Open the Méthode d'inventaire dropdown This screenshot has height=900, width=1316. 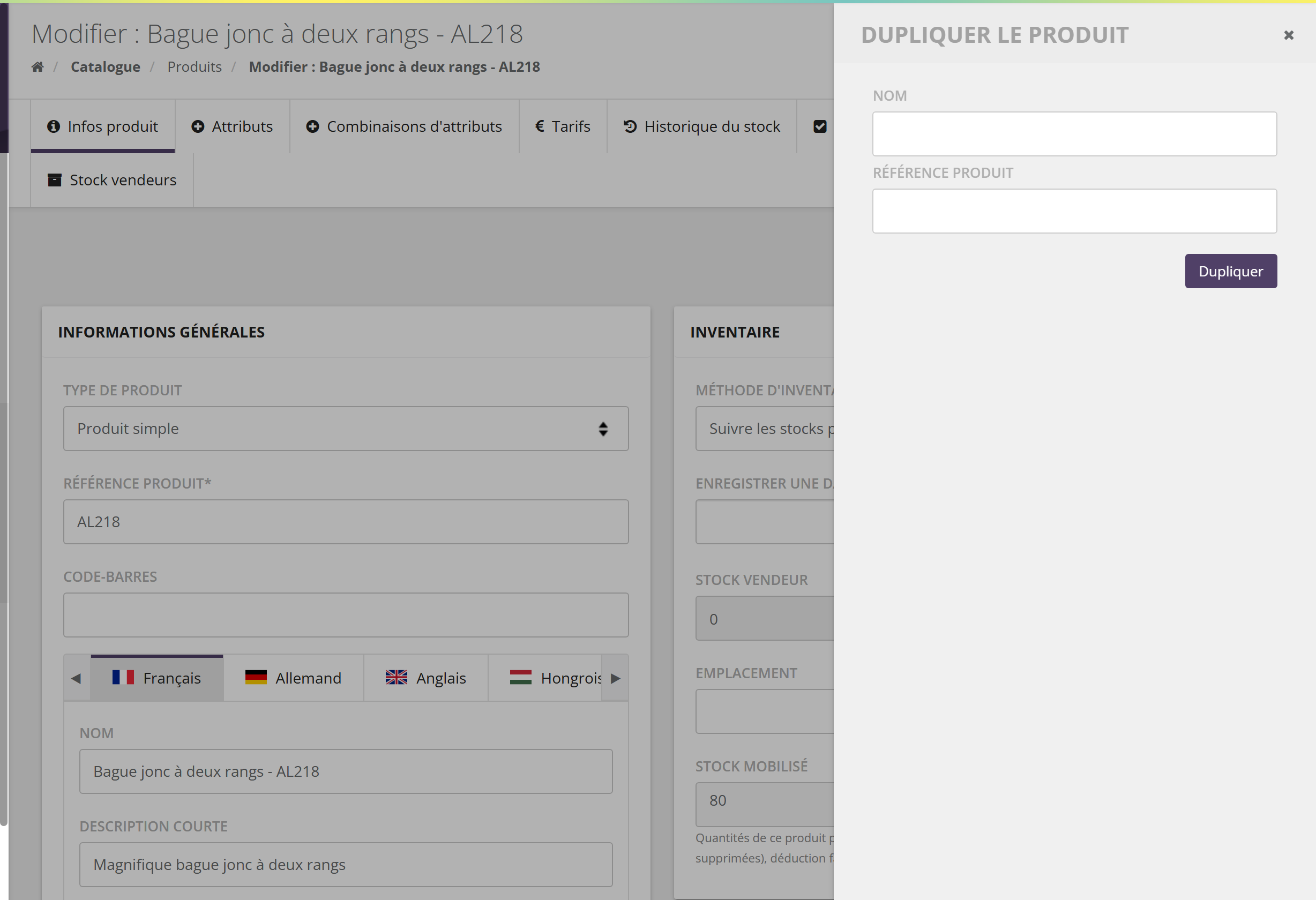coord(765,429)
